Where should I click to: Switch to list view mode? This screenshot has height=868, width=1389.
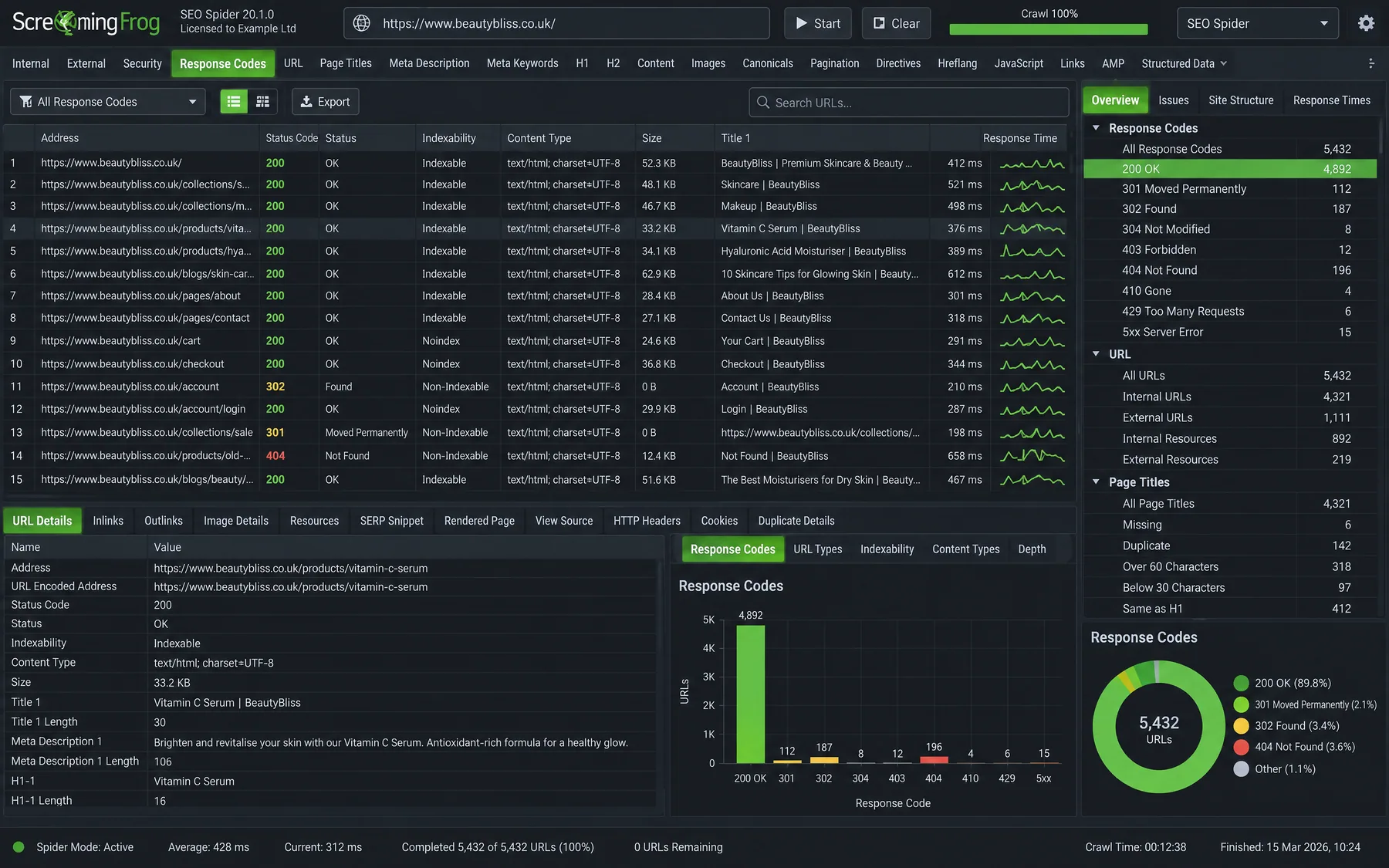point(234,102)
